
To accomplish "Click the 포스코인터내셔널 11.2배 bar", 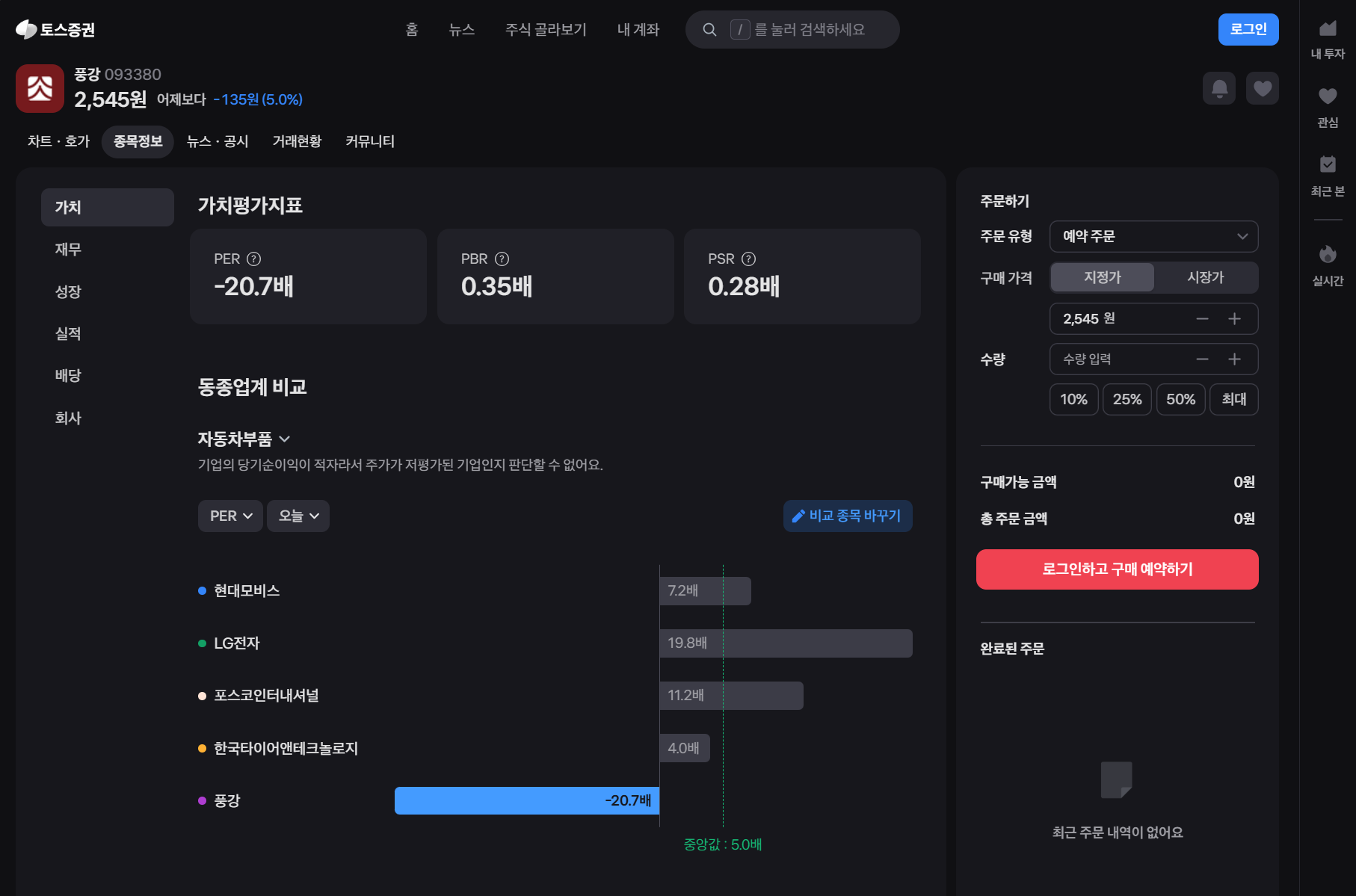I will 732,696.
